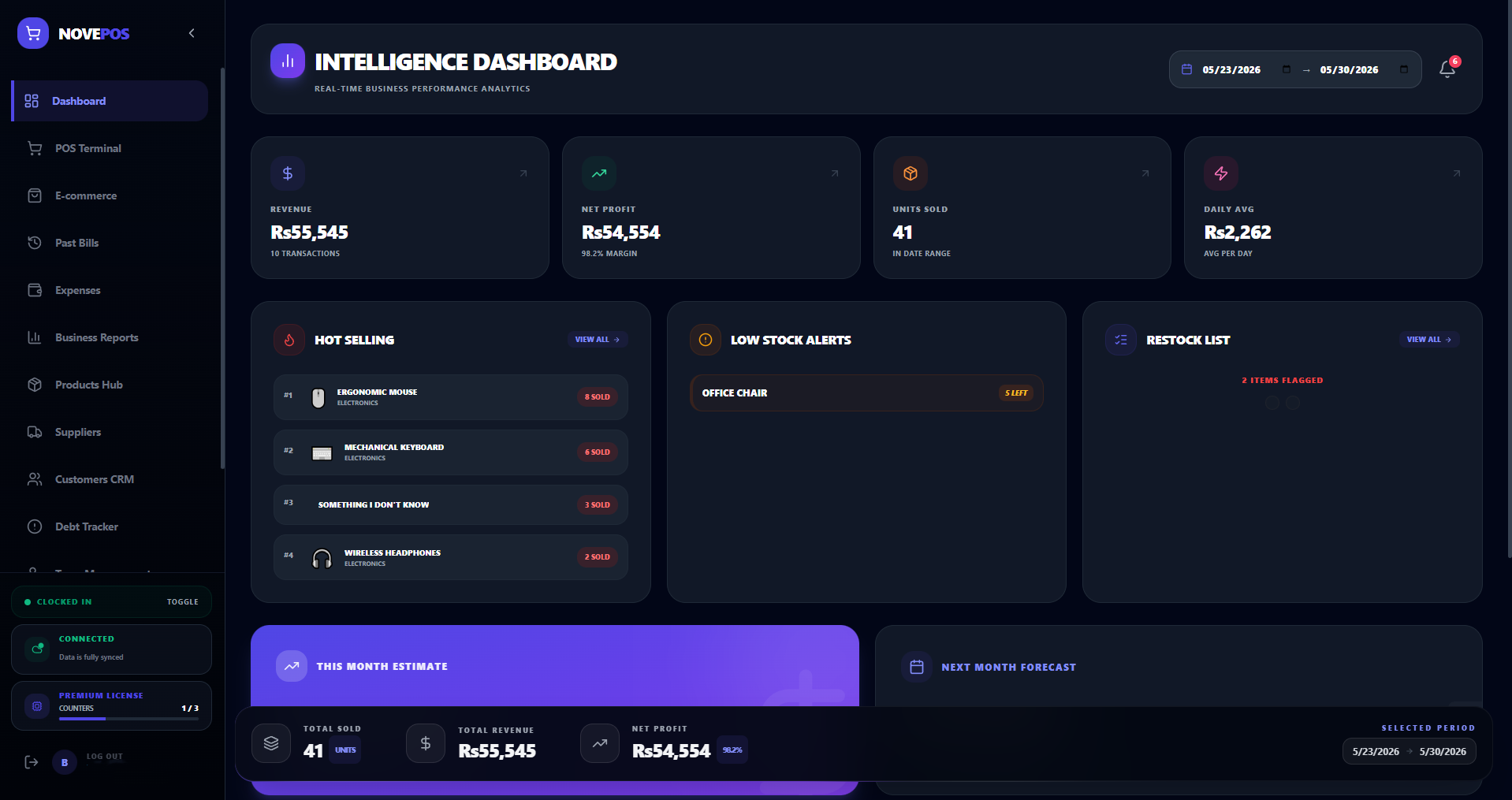The width and height of the screenshot is (1512, 800).
Task: Click the Dashboard grid icon
Action: (32, 101)
